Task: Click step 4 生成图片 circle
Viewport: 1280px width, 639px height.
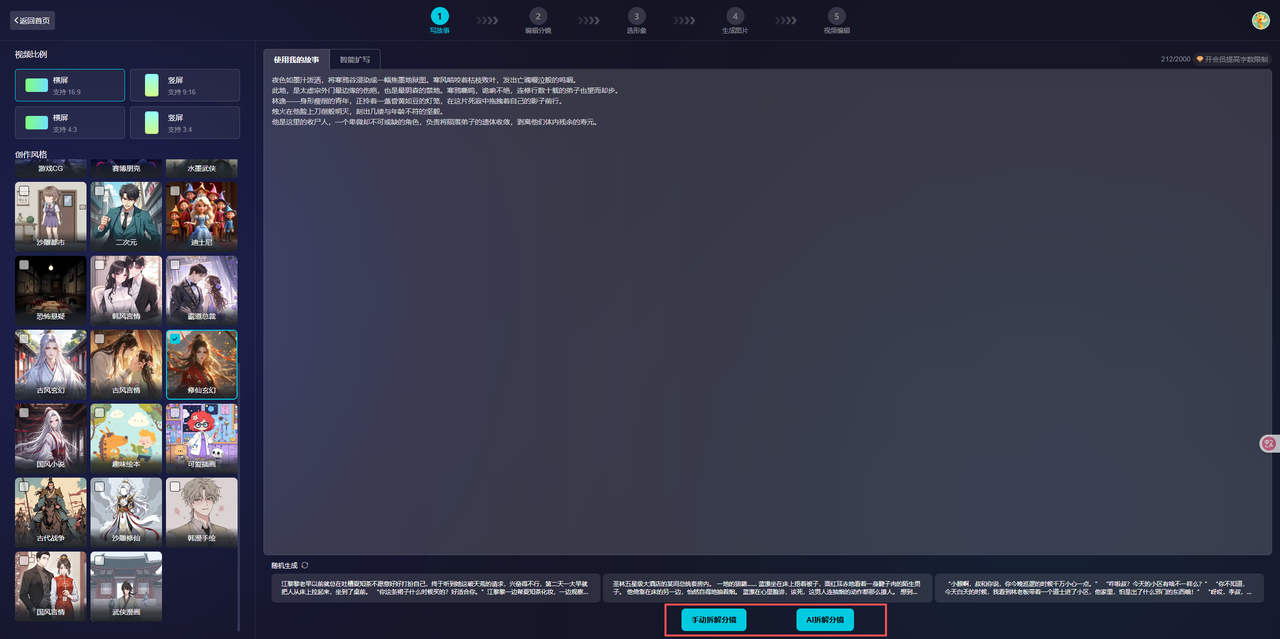Action: point(735,16)
